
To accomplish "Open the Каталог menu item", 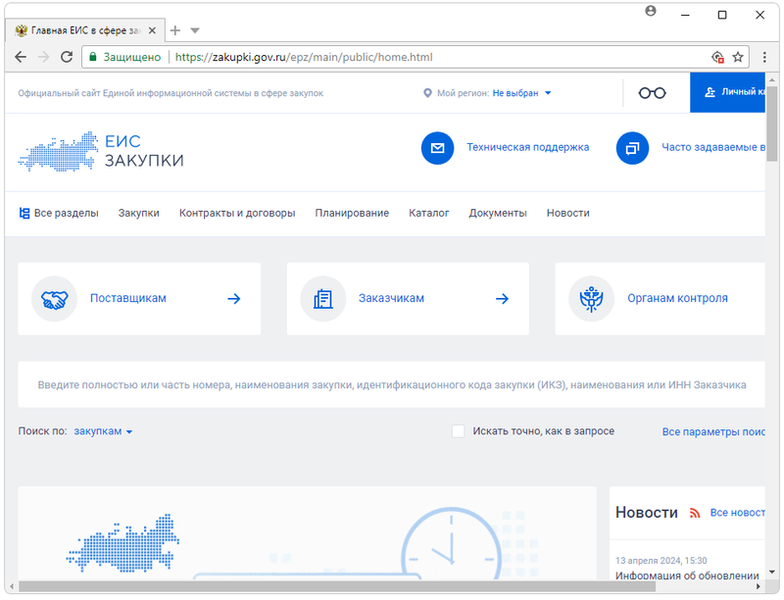I will [429, 214].
